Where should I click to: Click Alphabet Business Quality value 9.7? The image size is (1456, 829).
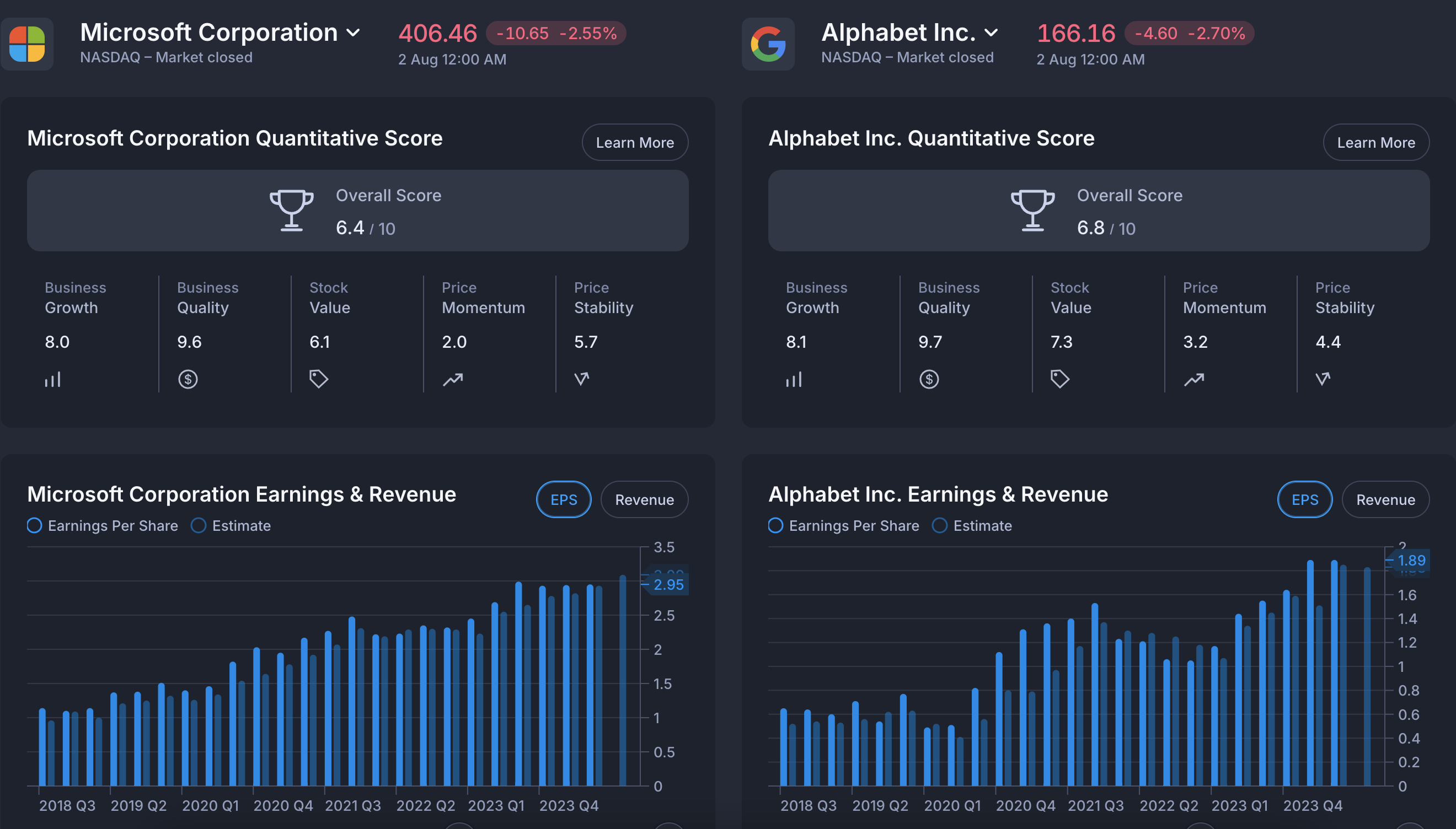pyautogui.click(x=930, y=342)
